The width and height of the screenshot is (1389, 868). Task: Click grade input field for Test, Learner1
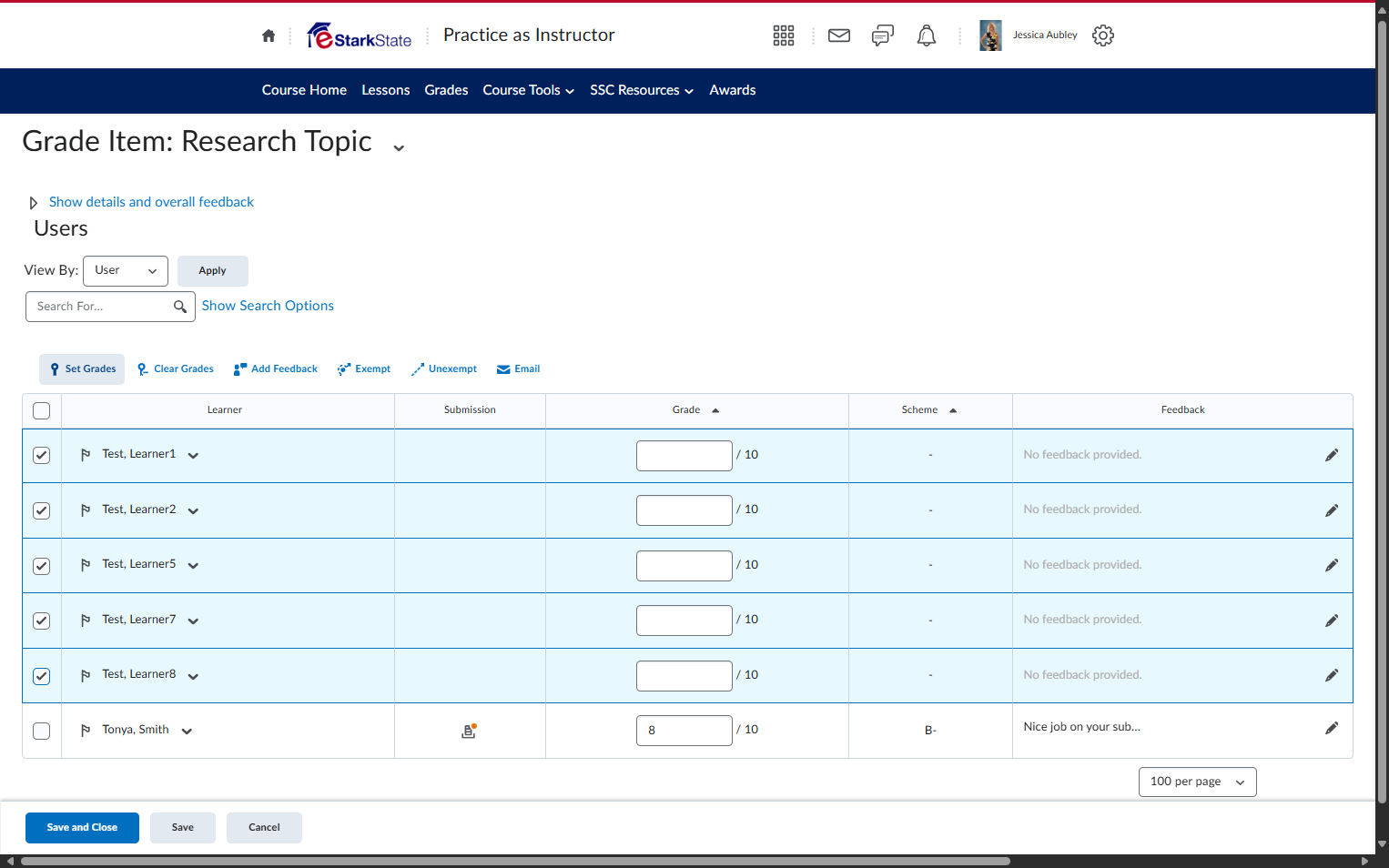tap(684, 456)
